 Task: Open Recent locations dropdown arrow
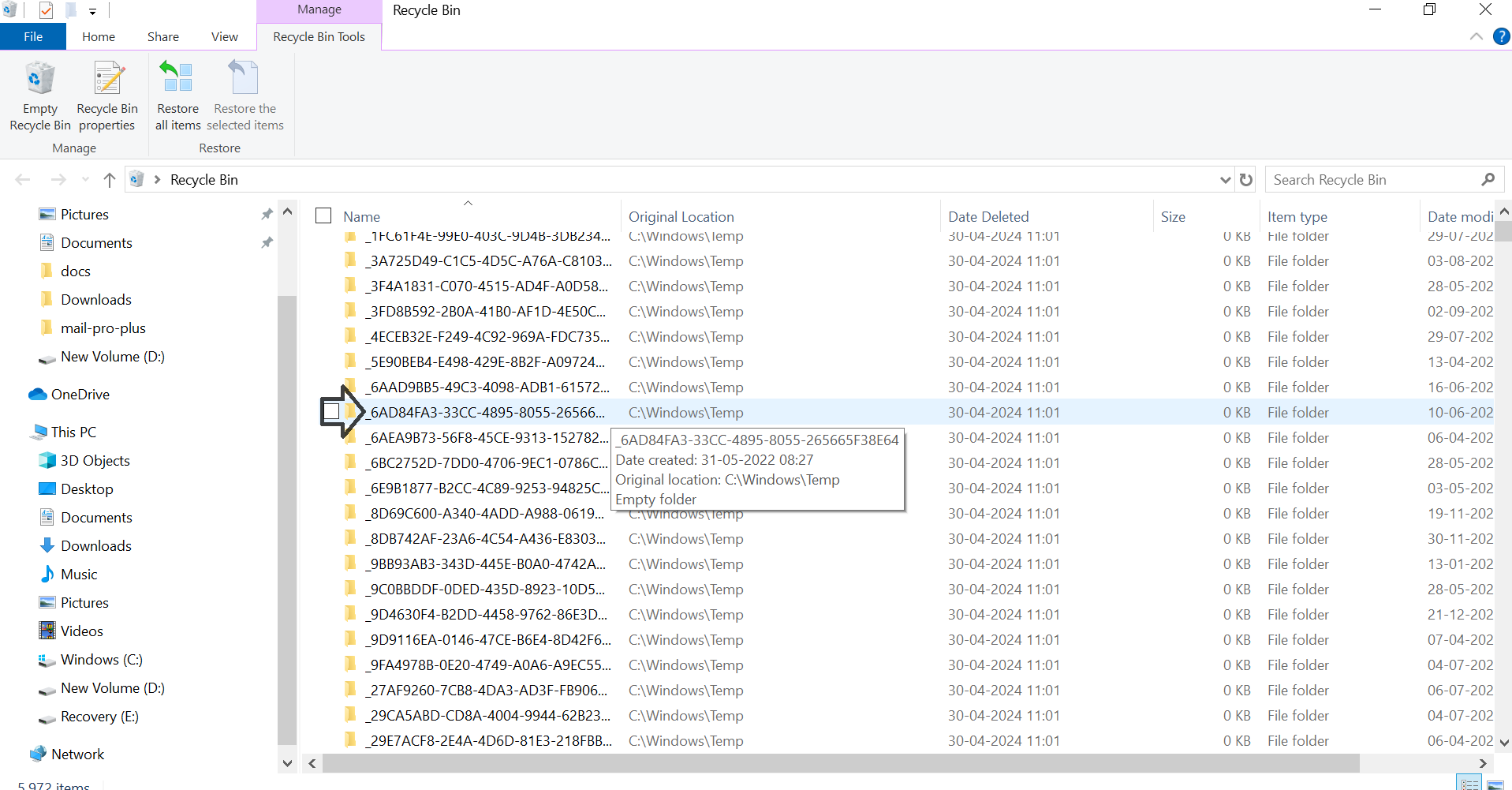[85, 180]
